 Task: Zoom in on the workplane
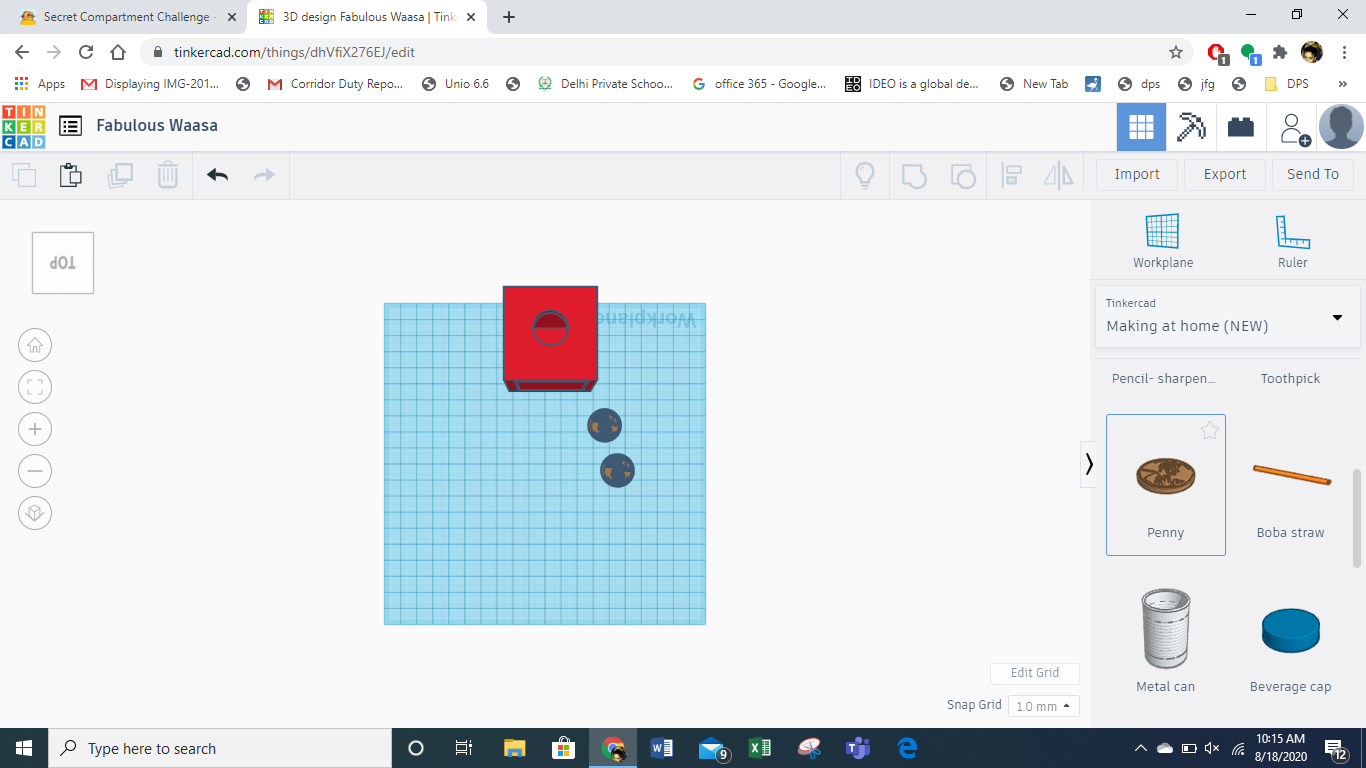click(x=35, y=430)
